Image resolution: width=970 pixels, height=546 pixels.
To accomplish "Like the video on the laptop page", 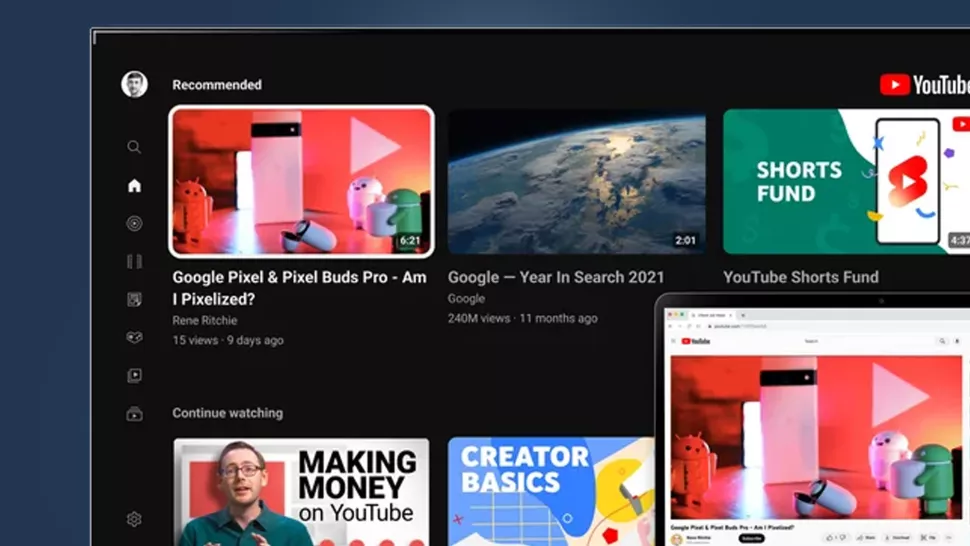I will tap(831, 538).
